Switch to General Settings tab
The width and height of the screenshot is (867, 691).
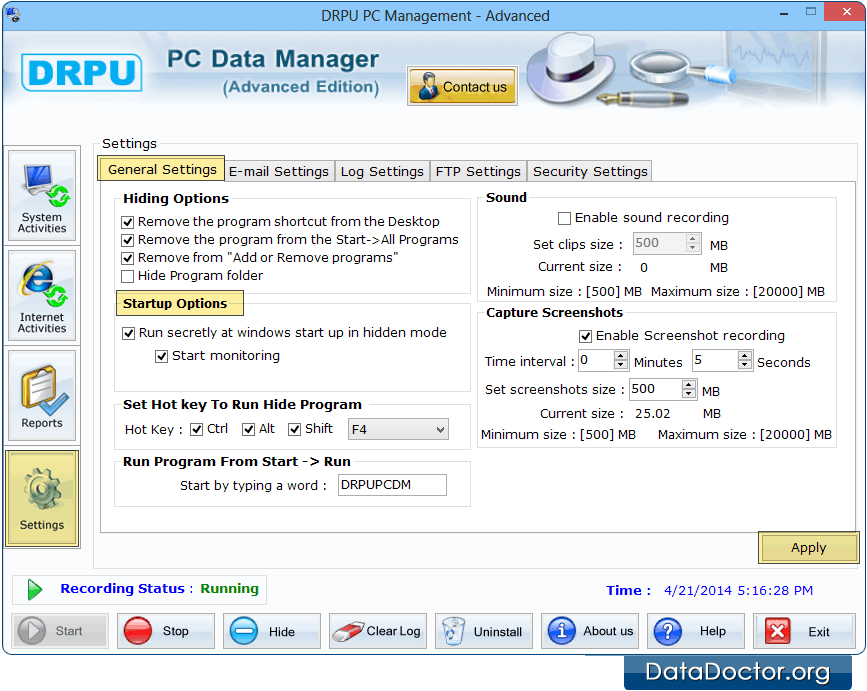coord(161,169)
